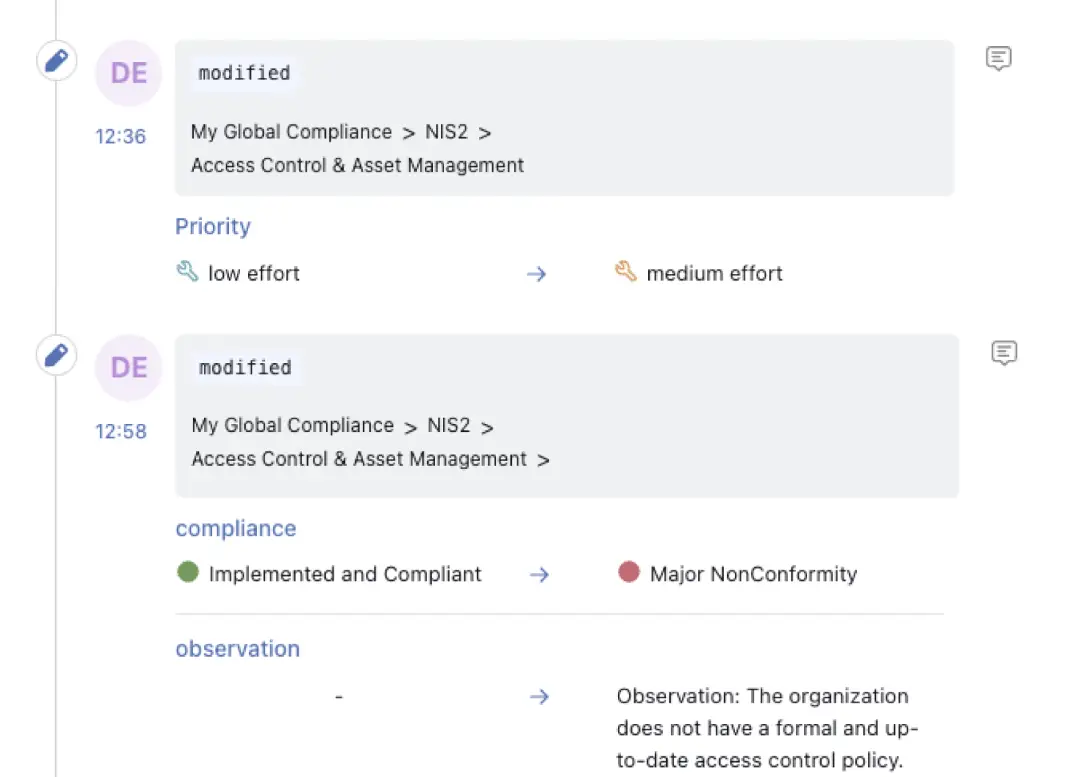1080x777 pixels.
Task: Click the observation field heading
Action: [x=238, y=649]
